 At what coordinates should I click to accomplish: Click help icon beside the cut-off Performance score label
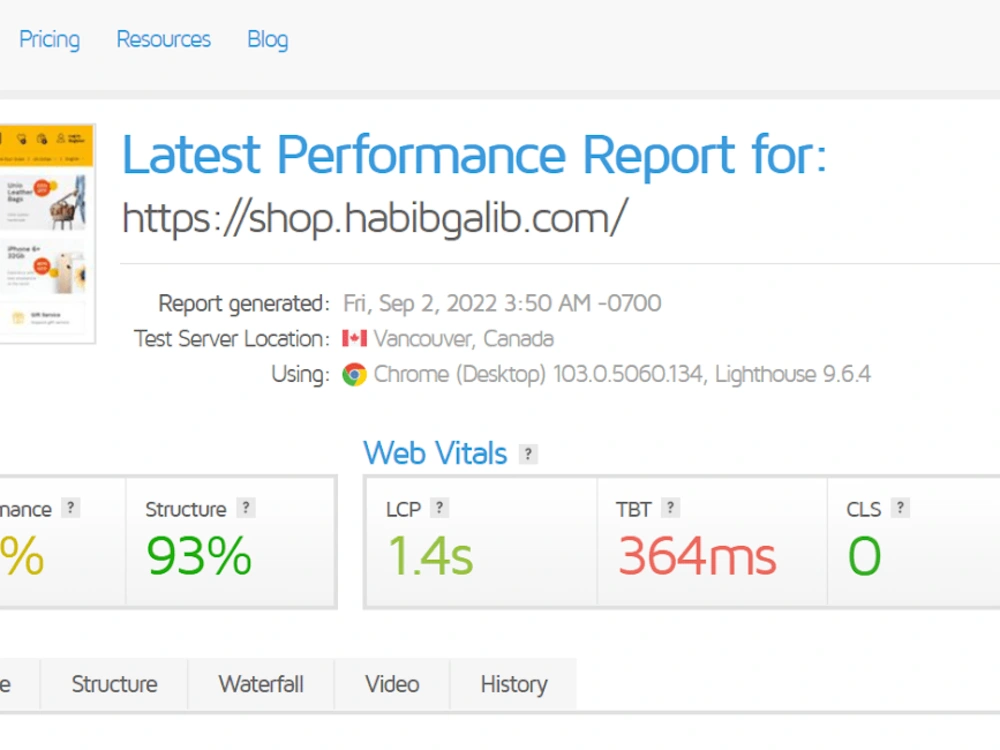[71, 508]
